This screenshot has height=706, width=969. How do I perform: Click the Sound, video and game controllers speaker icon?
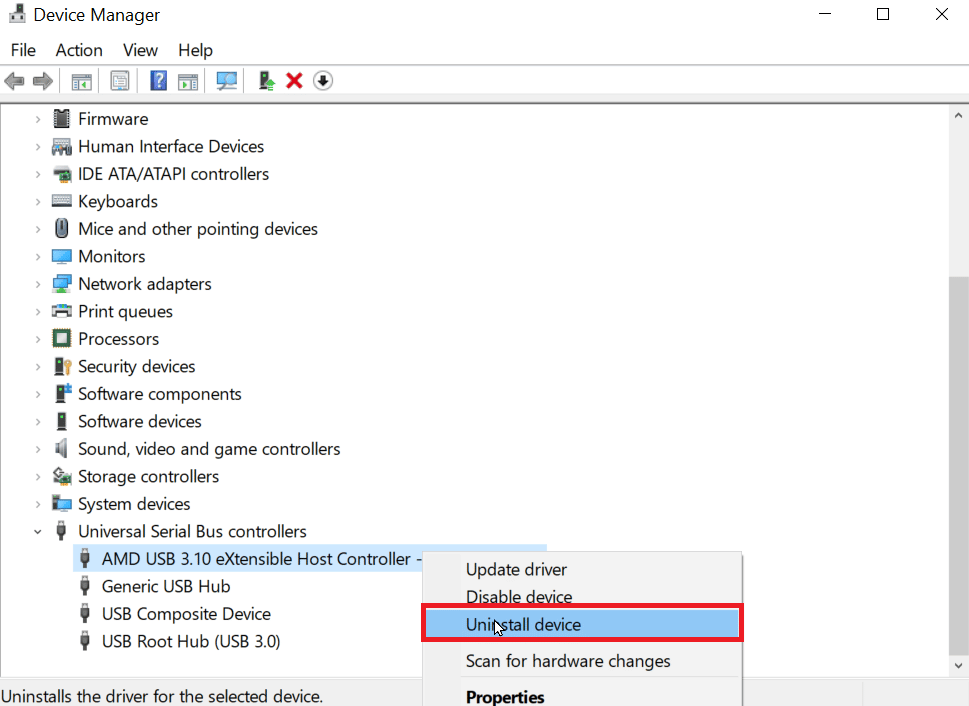click(61, 448)
